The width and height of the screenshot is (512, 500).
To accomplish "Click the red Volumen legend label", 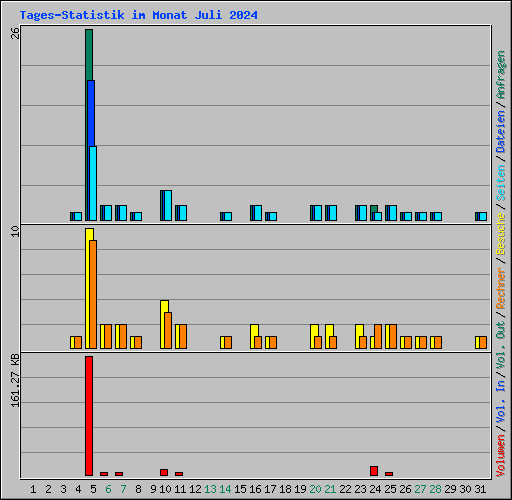I will pyautogui.click(x=501, y=456).
